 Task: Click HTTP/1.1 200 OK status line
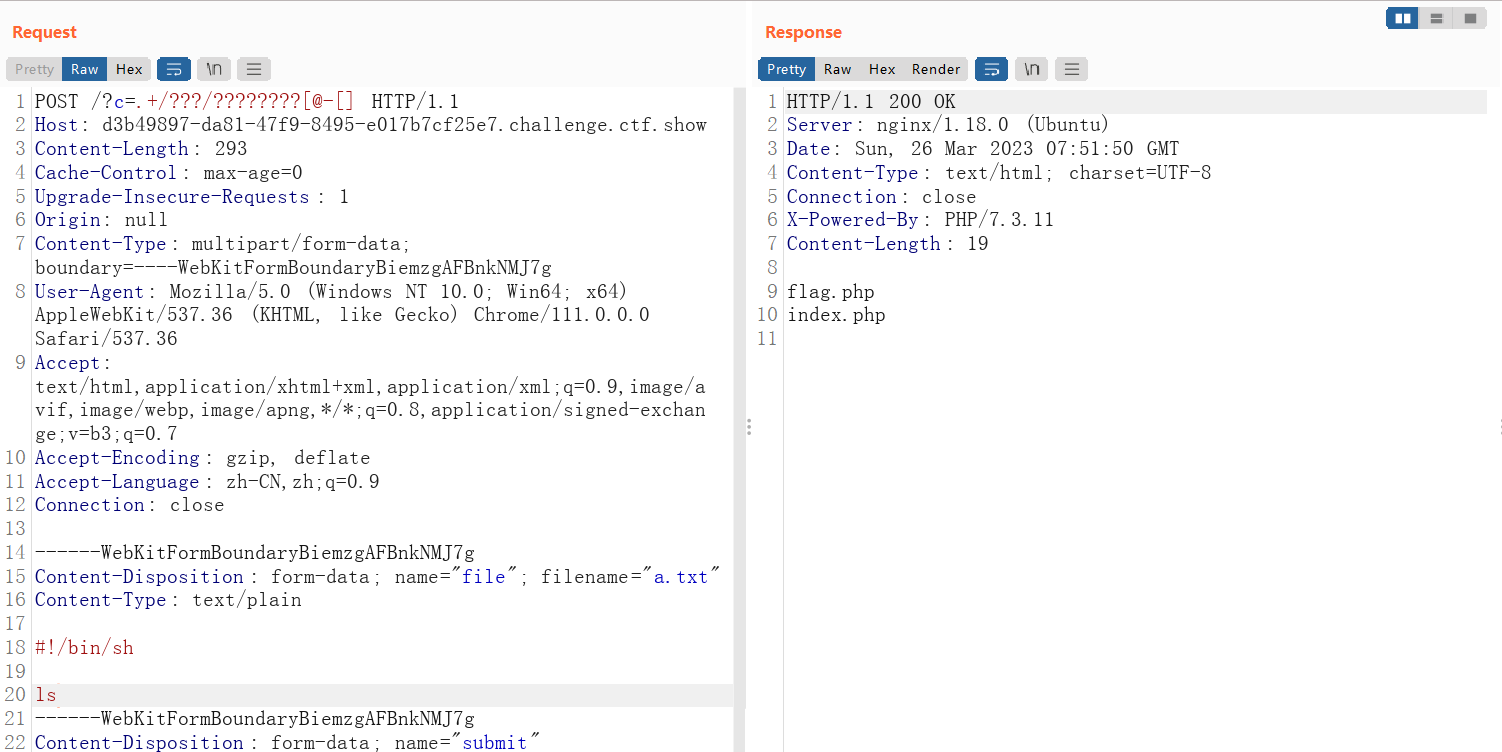click(871, 101)
